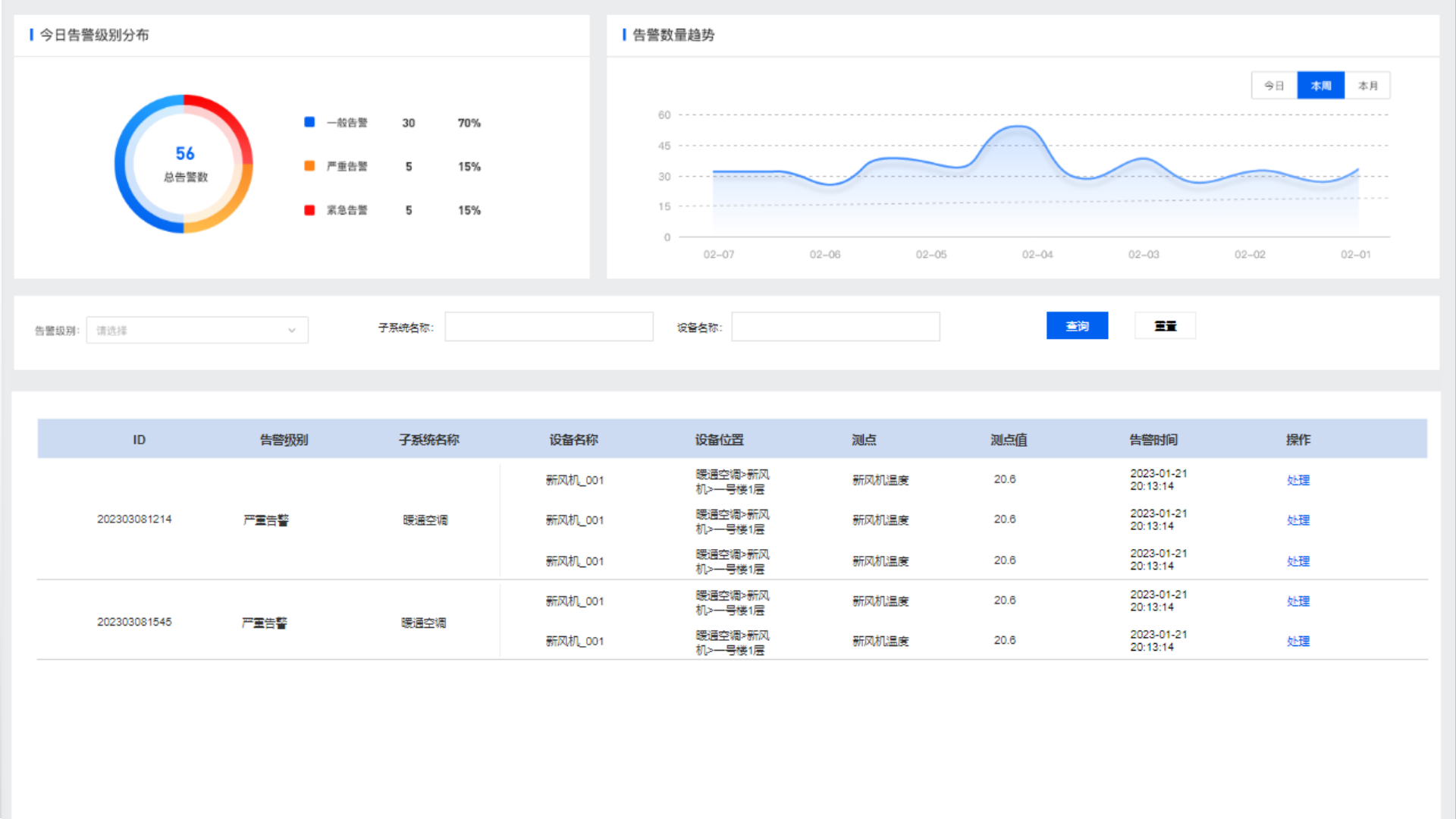The image size is (1456, 819).
Task: Click the 一般告警 legend label
Action: [x=347, y=123]
